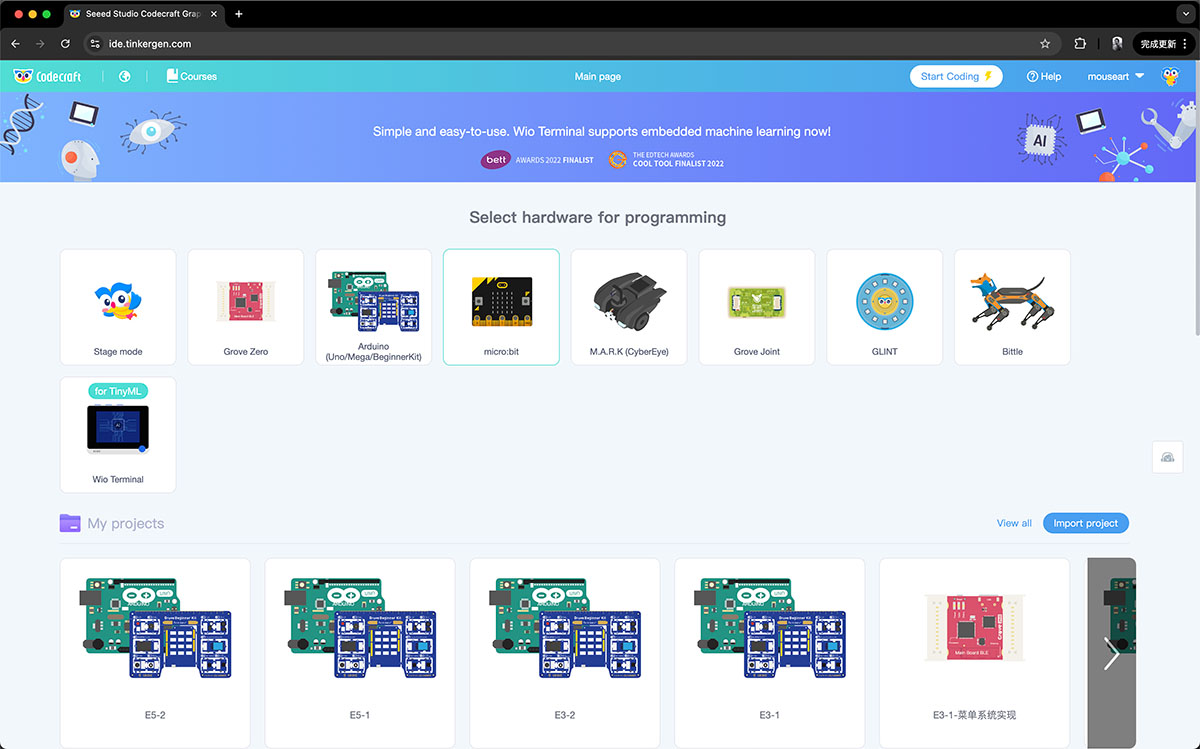Click the browser forward button
This screenshot has width=1200, height=749.
[40, 44]
